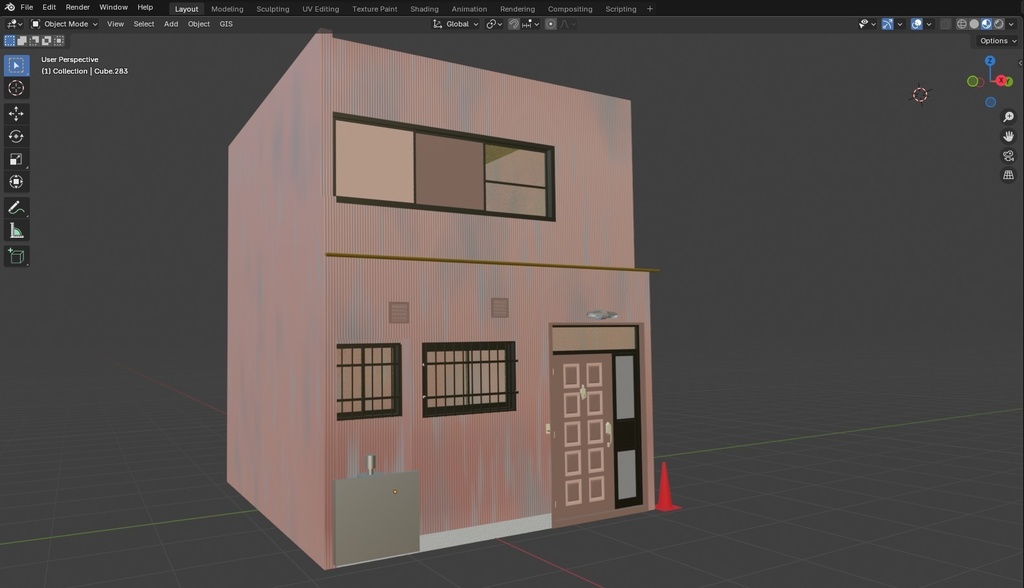Screen dimensions: 1024x588
Task: Choose the Move tool
Action: point(16,114)
